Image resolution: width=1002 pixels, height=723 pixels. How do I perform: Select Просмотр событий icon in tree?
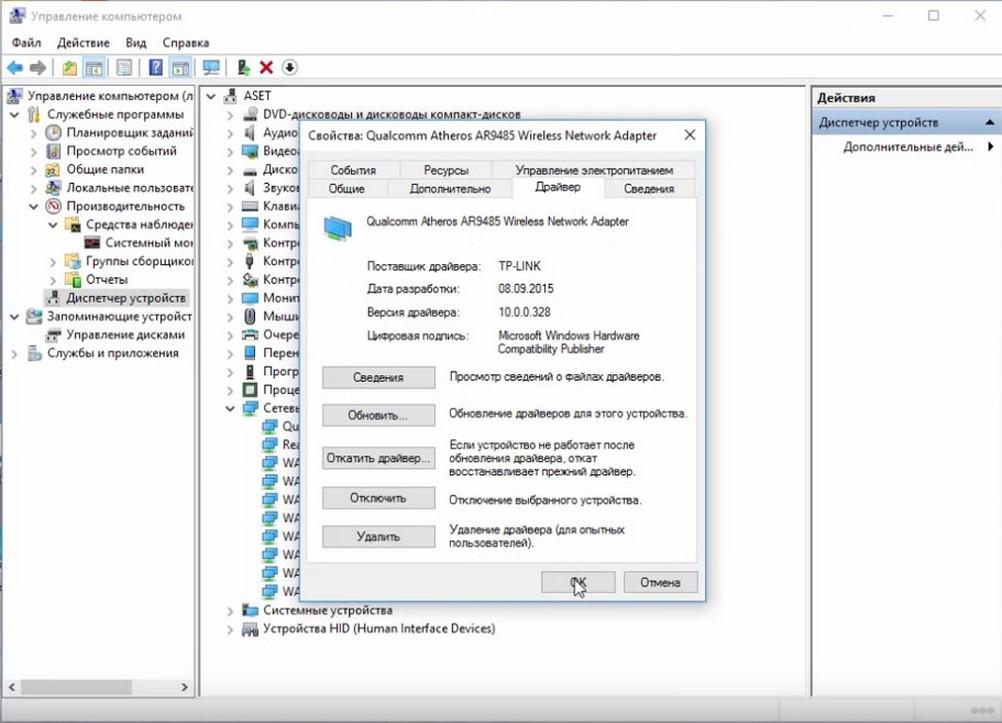54,151
